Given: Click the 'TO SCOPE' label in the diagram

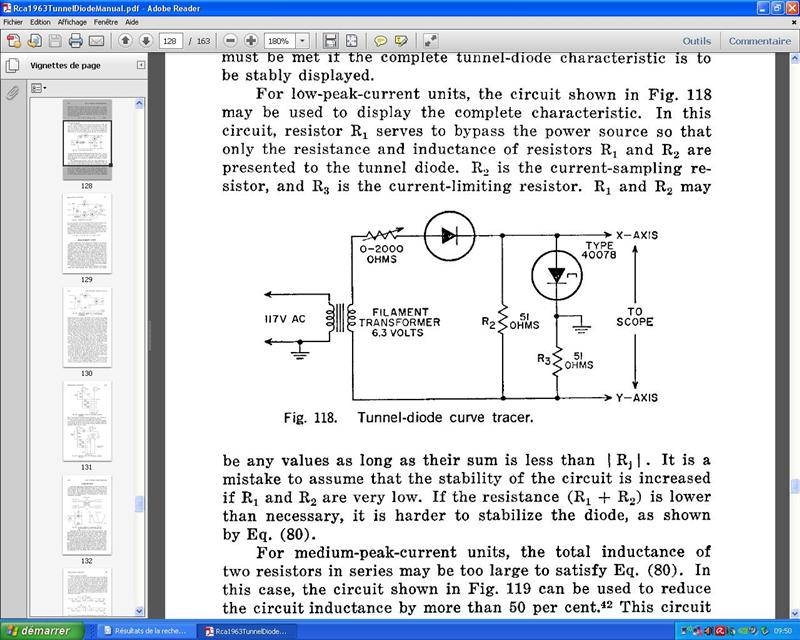Looking at the screenshot, I should click(x=635, y=316).
